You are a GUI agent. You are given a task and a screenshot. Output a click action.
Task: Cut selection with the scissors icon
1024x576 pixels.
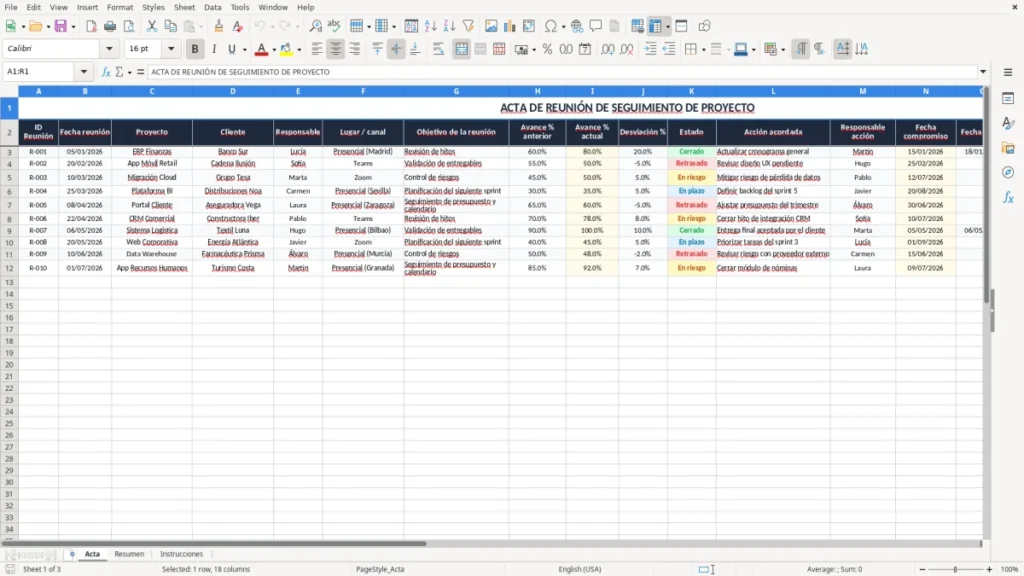(152, 26)
